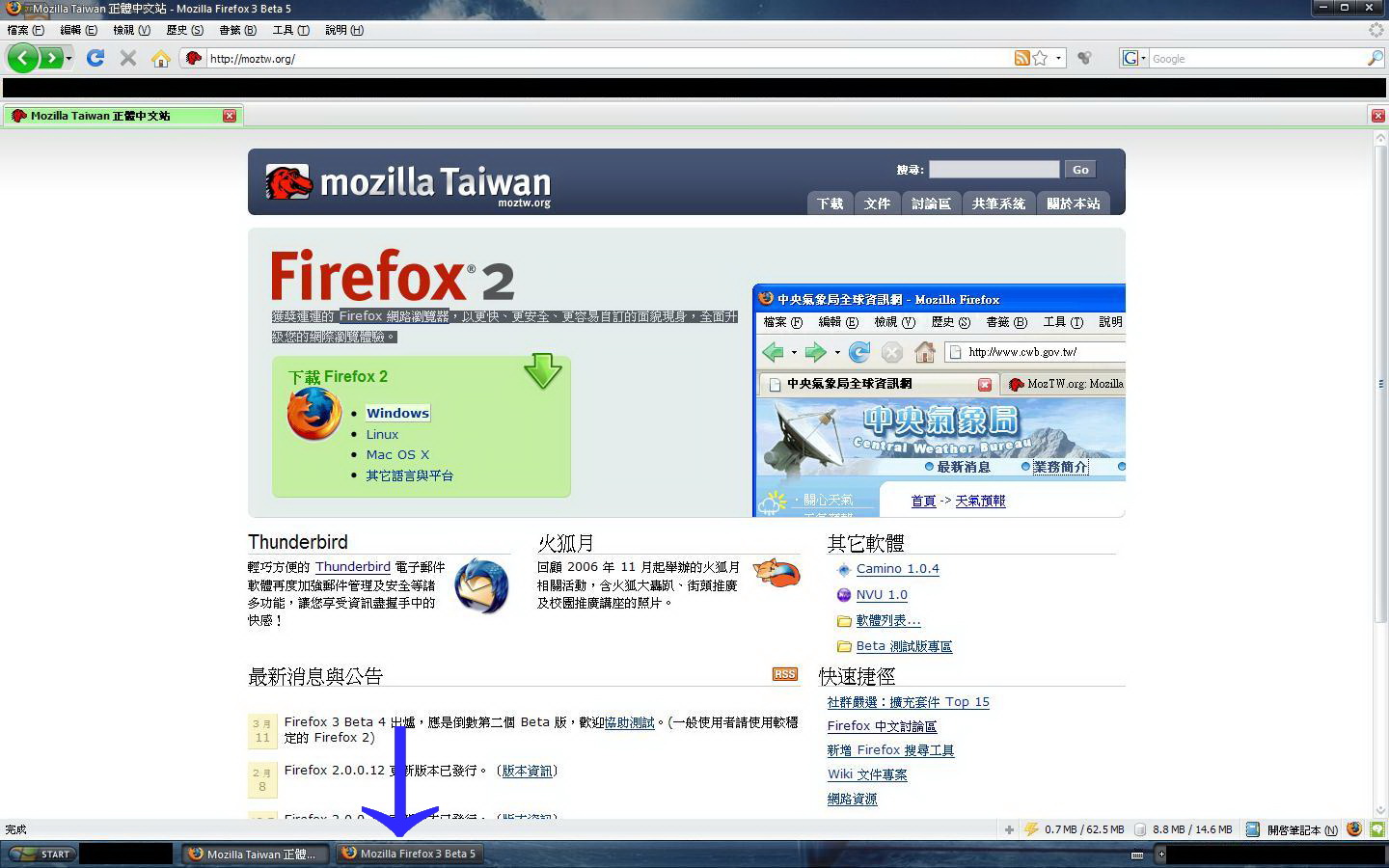Click the Mozilla Taiwan dinosaur logo

288,182
